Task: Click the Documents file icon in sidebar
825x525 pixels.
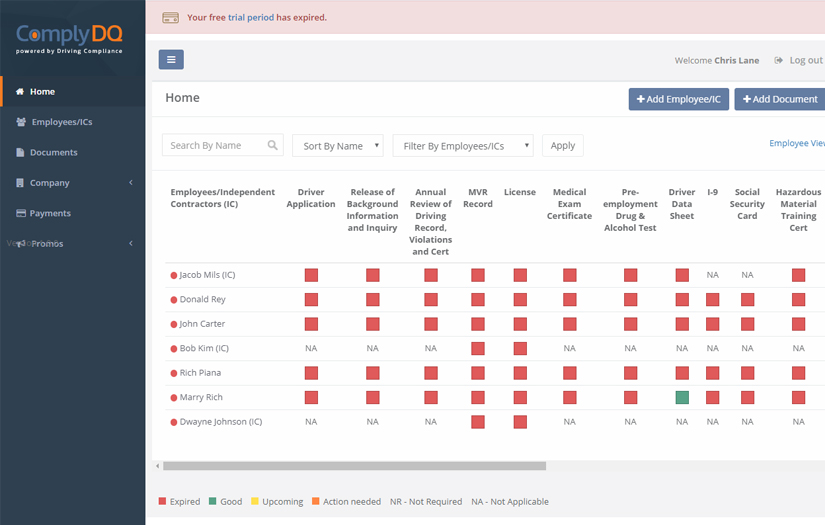Action: (20, 153)
